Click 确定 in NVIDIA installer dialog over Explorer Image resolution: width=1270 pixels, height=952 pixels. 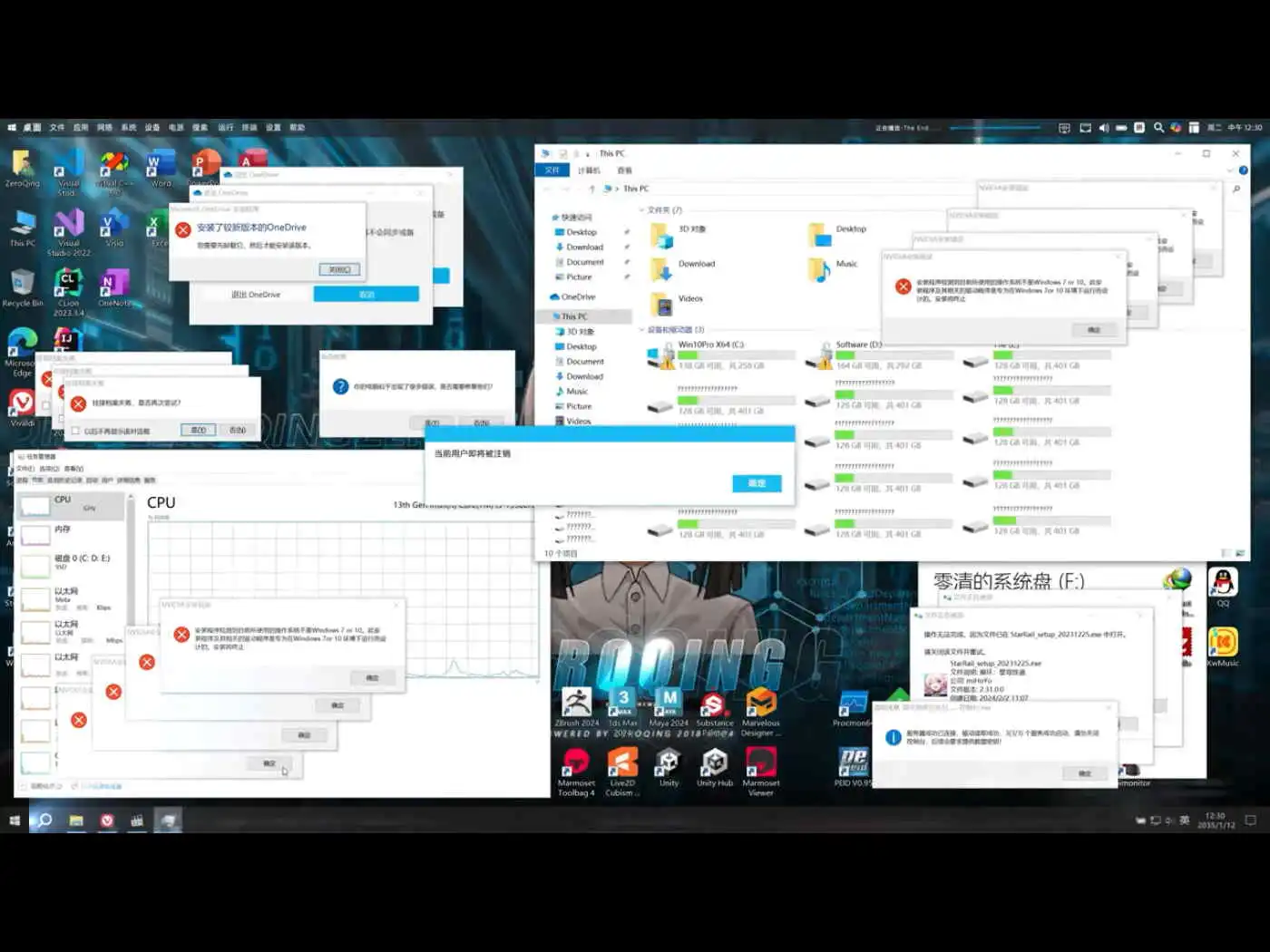pyautogui.click(x=1094, y=330)
